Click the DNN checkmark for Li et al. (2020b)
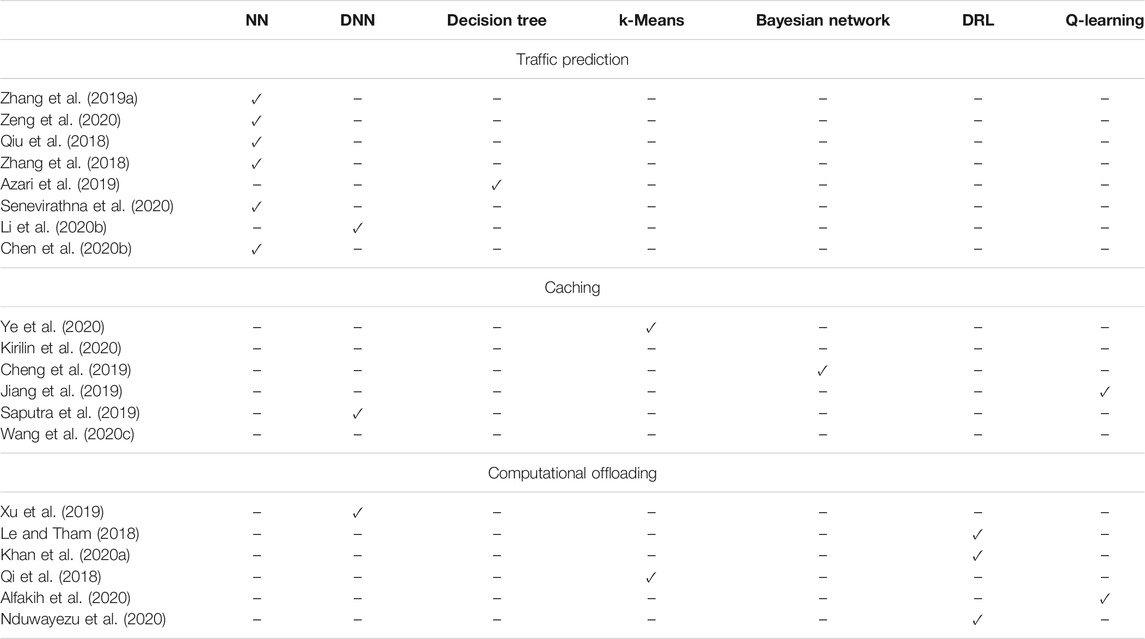Viewport: 1145px width, 639px height. pyautogui.click(x=358, y=228)
